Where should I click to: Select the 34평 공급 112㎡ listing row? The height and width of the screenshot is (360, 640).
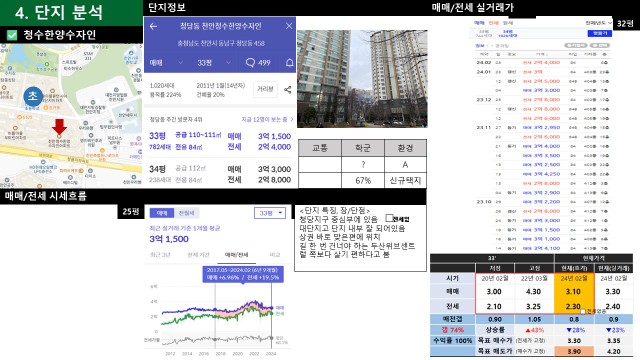pos(220,174)
